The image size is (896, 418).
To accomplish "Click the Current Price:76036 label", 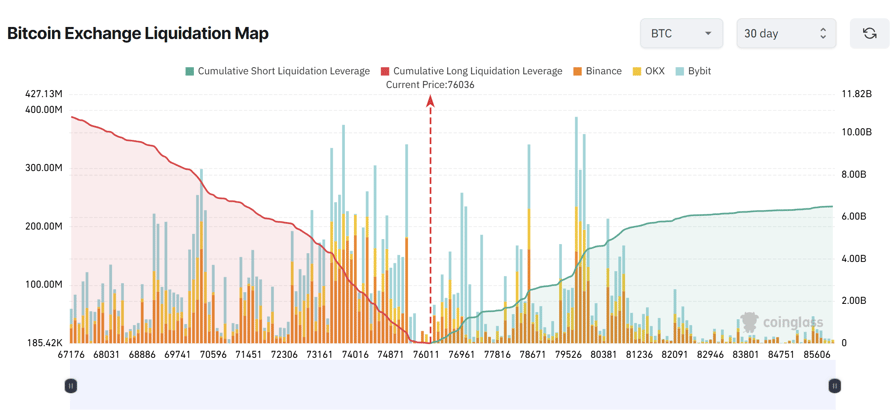I will pyautogui.click(x=430, y=85).
